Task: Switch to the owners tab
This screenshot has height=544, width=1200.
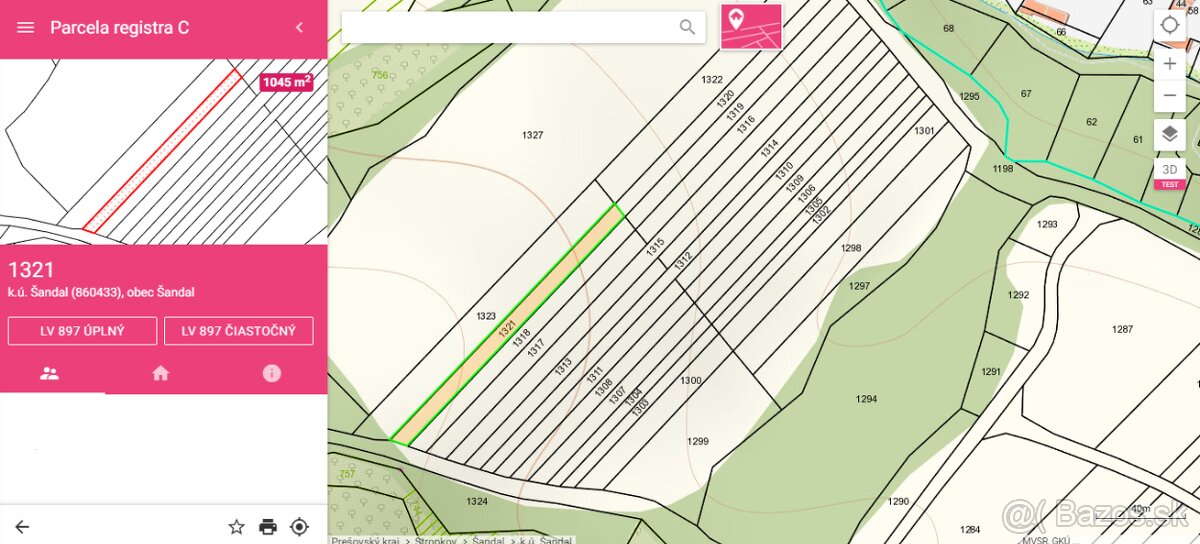Action: [x=49, y=373]
